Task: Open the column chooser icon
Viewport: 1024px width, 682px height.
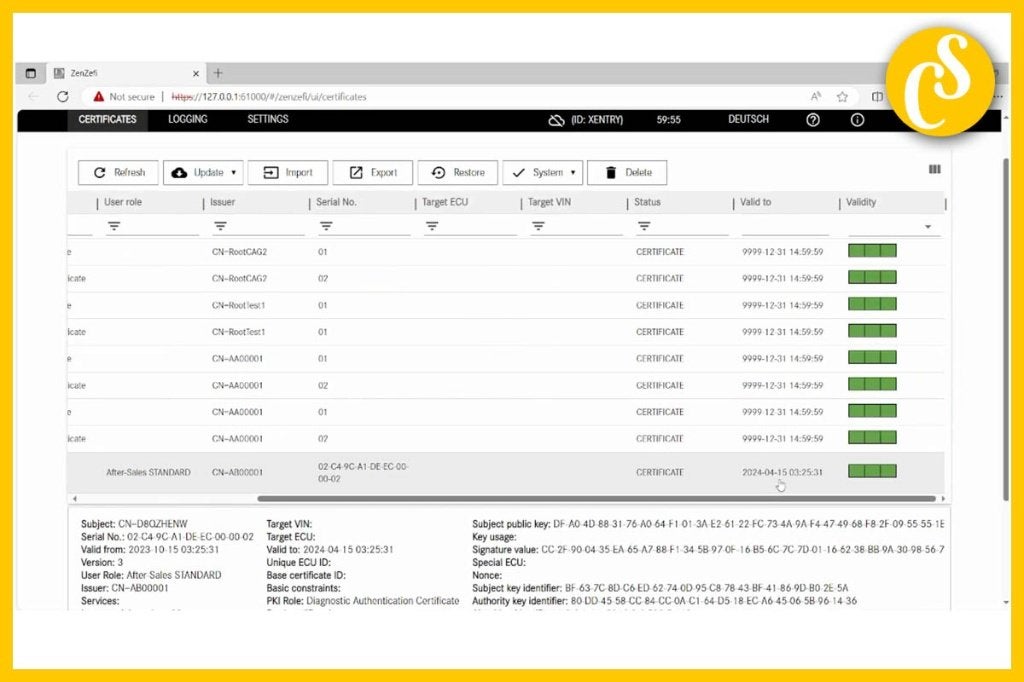Action: click(935, 170)
